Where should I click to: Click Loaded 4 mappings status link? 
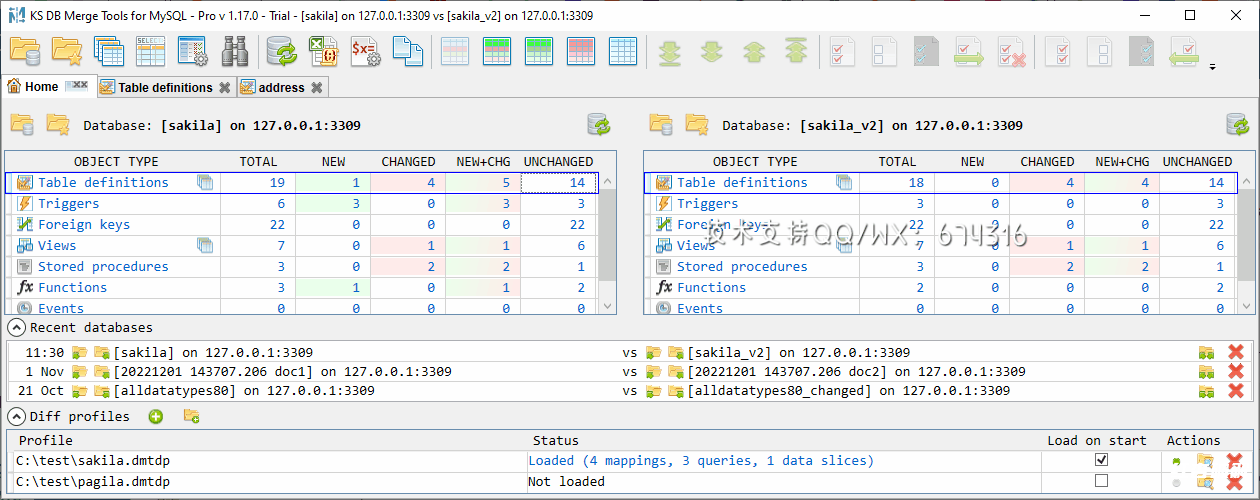(701, 460)
